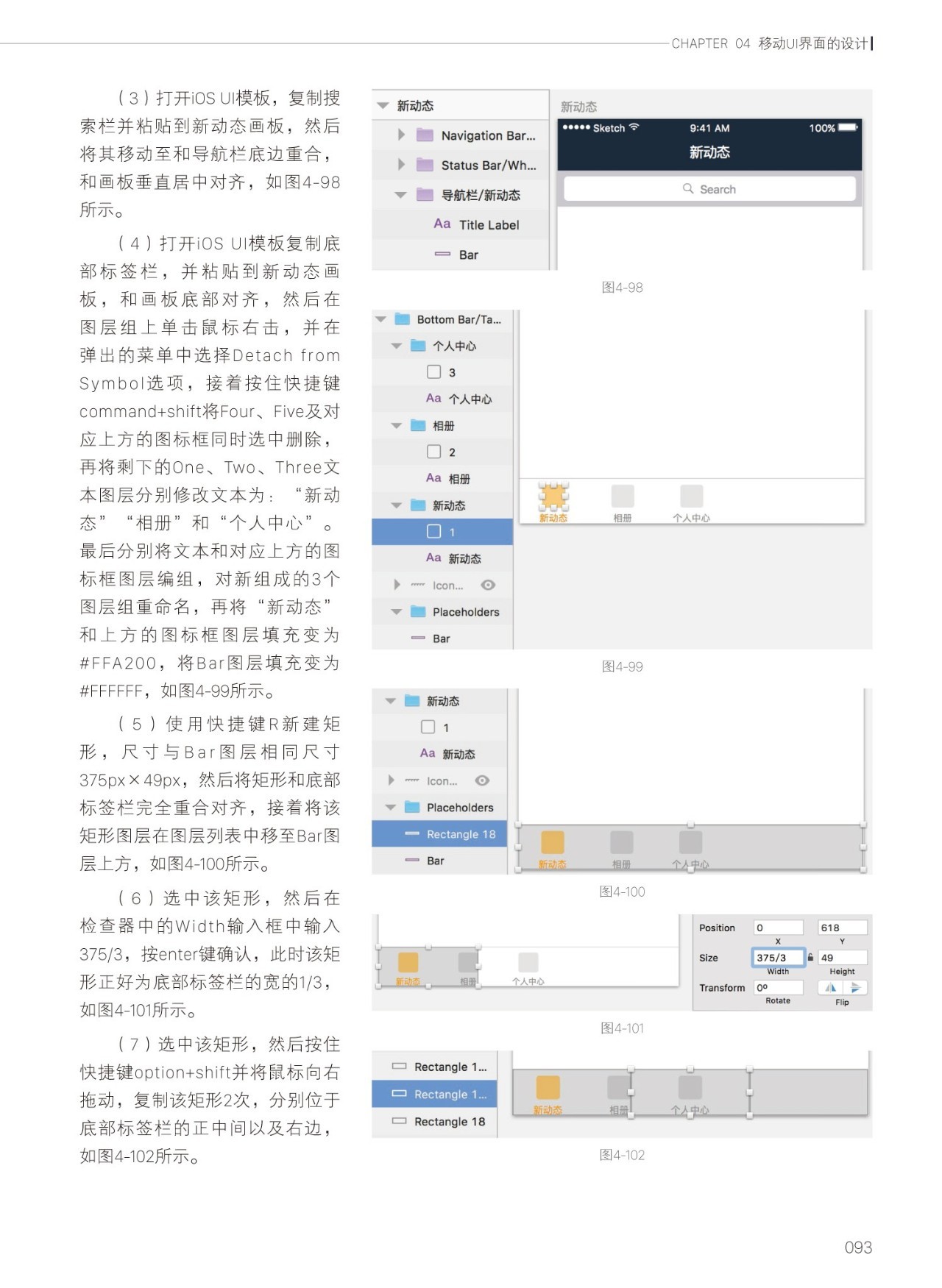Viewport: 942px width, 1288px height.
Task: Toggle the eye icon on Icon... layer in figure 4-99
Action: (487, 585)
